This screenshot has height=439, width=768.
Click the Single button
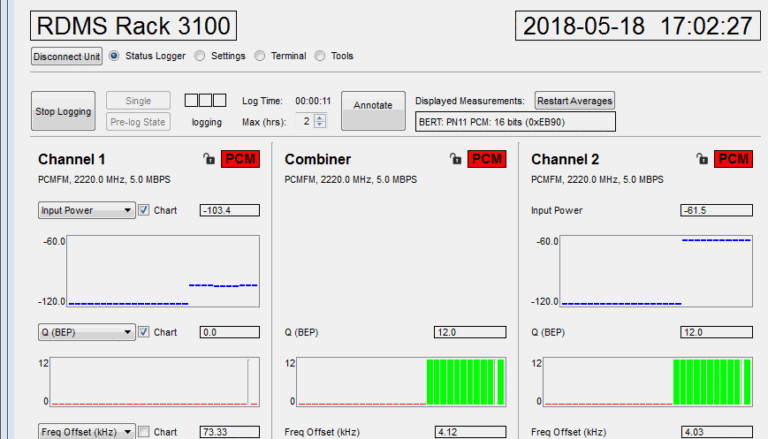(x=138, y=100)
